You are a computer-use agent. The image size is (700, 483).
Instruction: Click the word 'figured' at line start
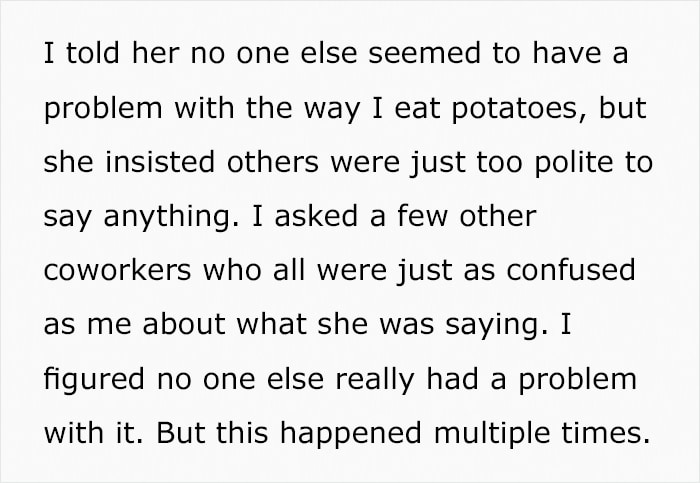94,379
